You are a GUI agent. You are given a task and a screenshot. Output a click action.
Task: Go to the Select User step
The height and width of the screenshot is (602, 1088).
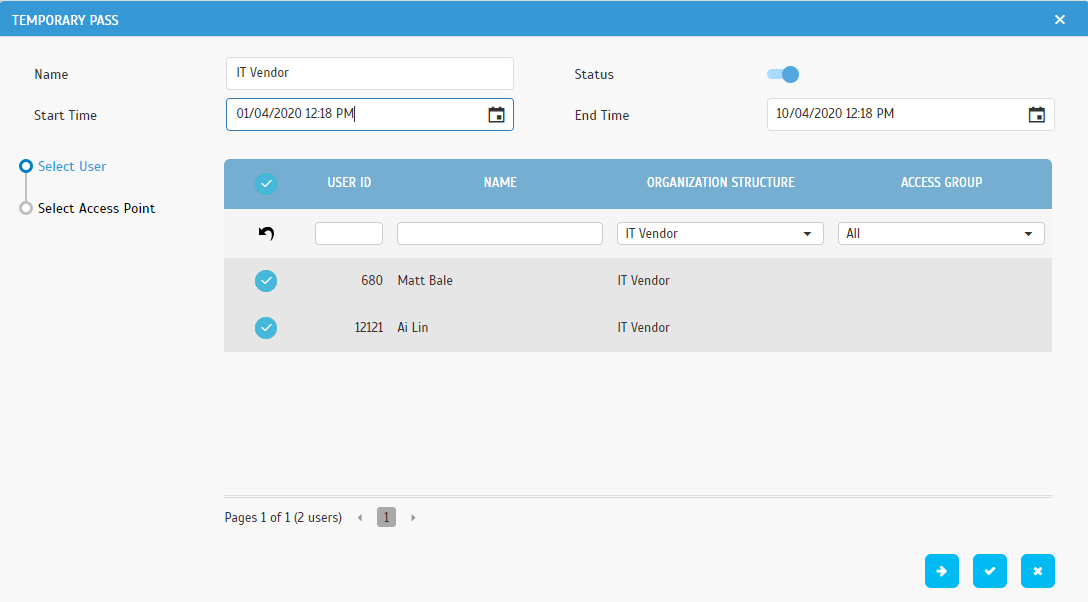tap(71, 166)
